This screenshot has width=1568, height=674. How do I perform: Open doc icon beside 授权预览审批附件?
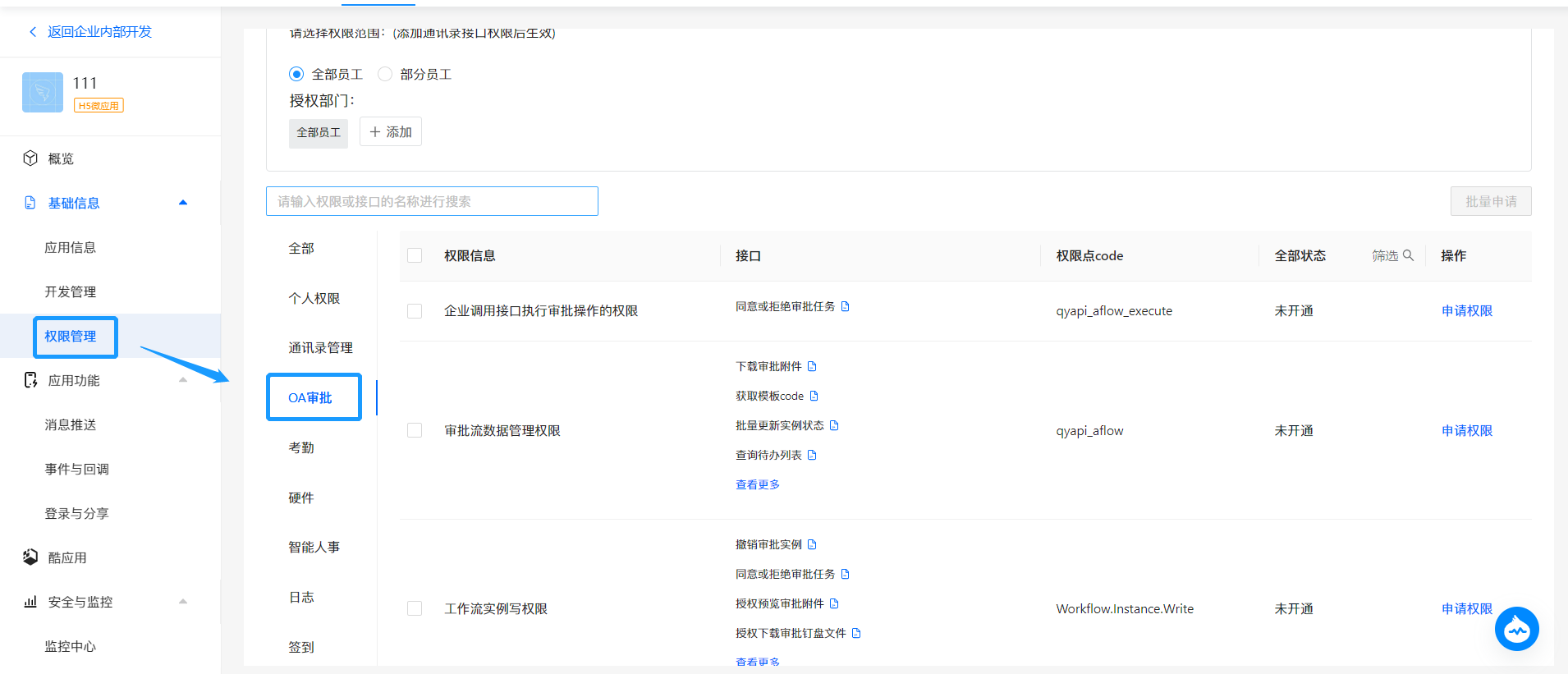point(834,603)
